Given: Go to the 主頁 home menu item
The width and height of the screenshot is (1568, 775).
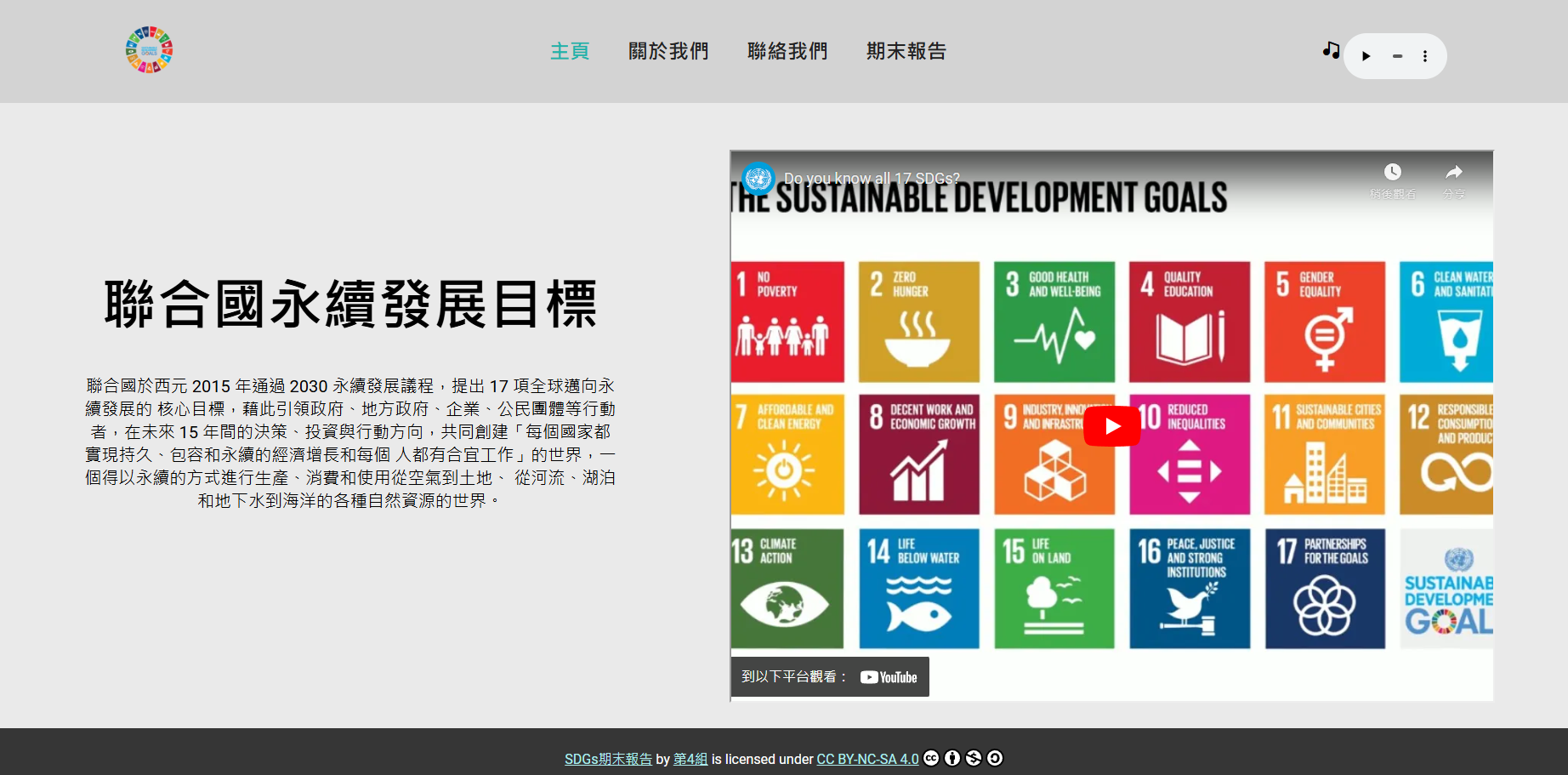Looking at the screenshot, I should tap(570, 51).
